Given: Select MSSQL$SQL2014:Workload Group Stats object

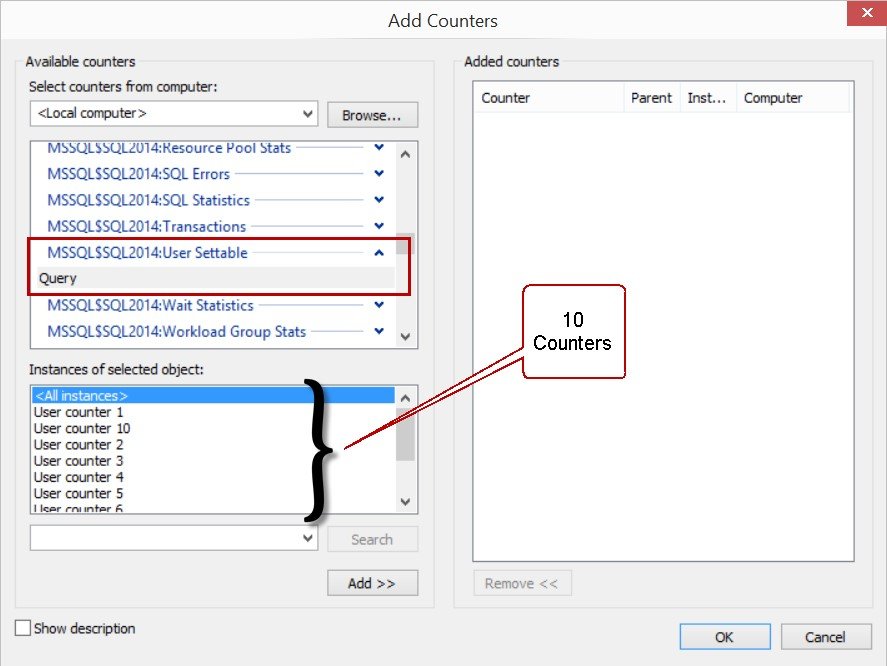Looking at the screenshot, I should (176, 331).
